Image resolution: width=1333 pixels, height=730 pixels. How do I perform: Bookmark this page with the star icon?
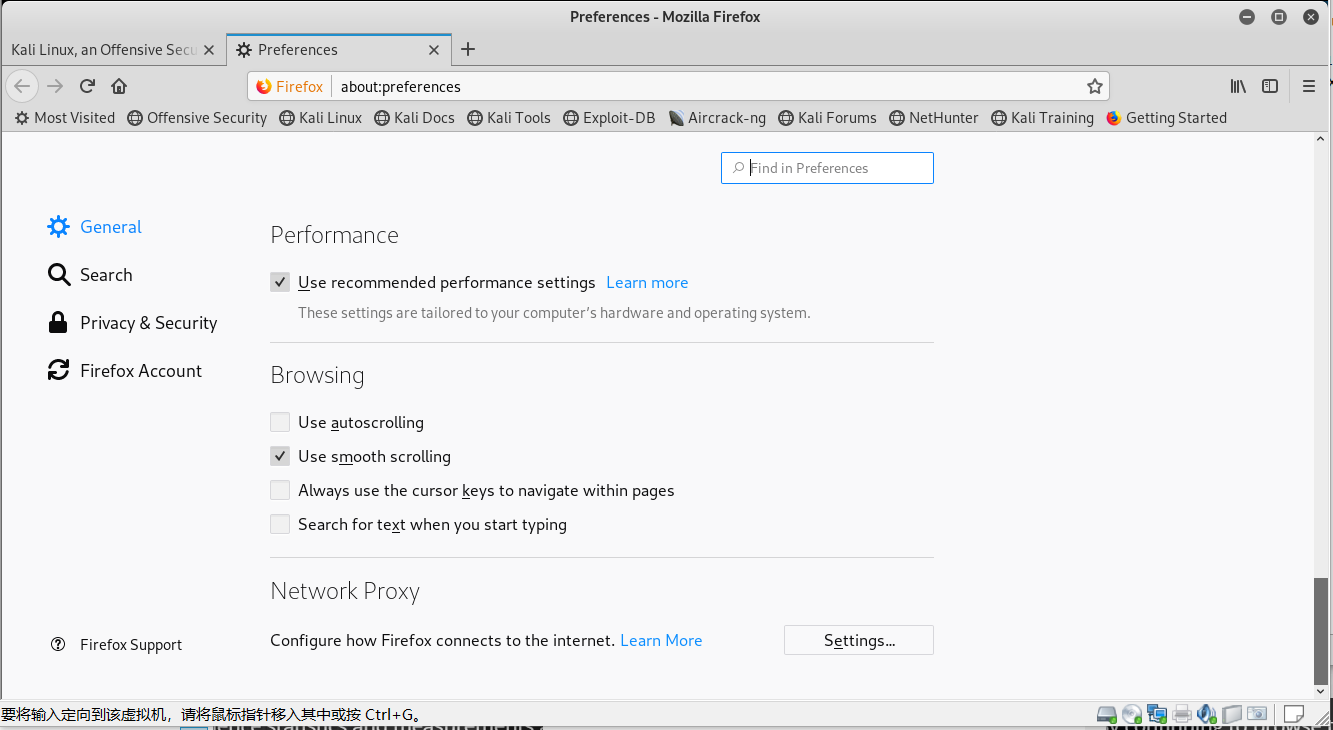(x=1095, y=86)
